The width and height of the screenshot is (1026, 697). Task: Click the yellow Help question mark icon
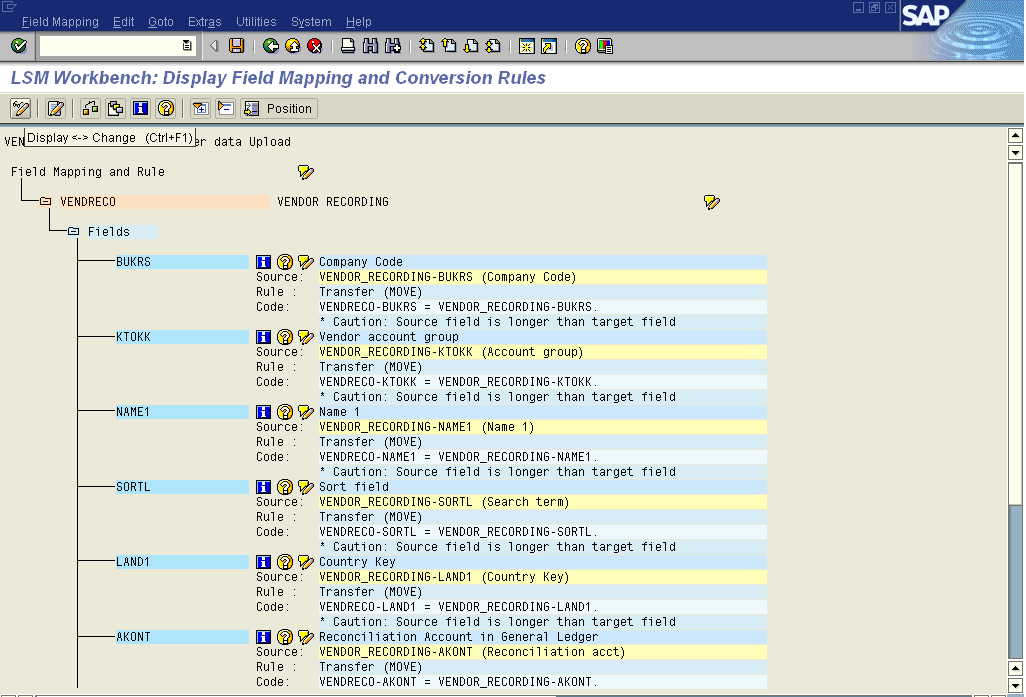click(x=582, y=46)
